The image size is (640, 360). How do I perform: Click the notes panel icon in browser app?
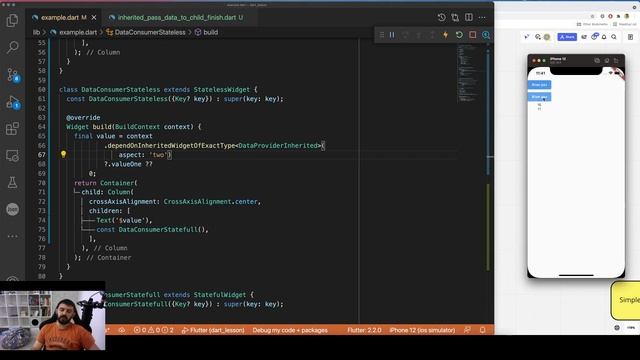point(631,37)
